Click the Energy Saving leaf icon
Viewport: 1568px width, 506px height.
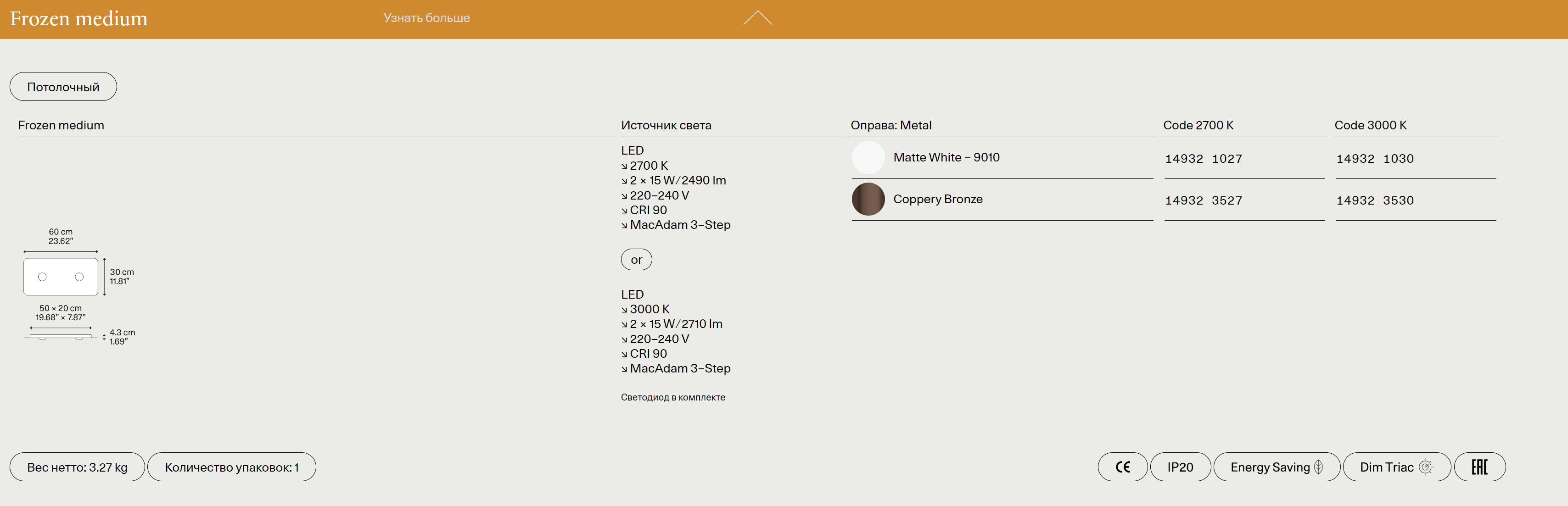click(1318, 467)
